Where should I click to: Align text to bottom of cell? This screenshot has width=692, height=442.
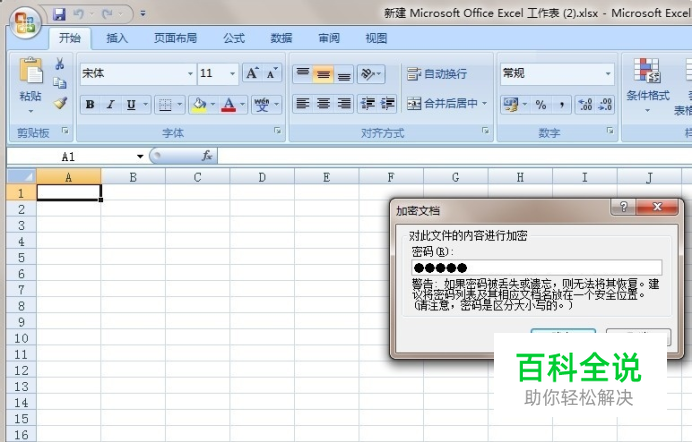(x=344, y=74)
